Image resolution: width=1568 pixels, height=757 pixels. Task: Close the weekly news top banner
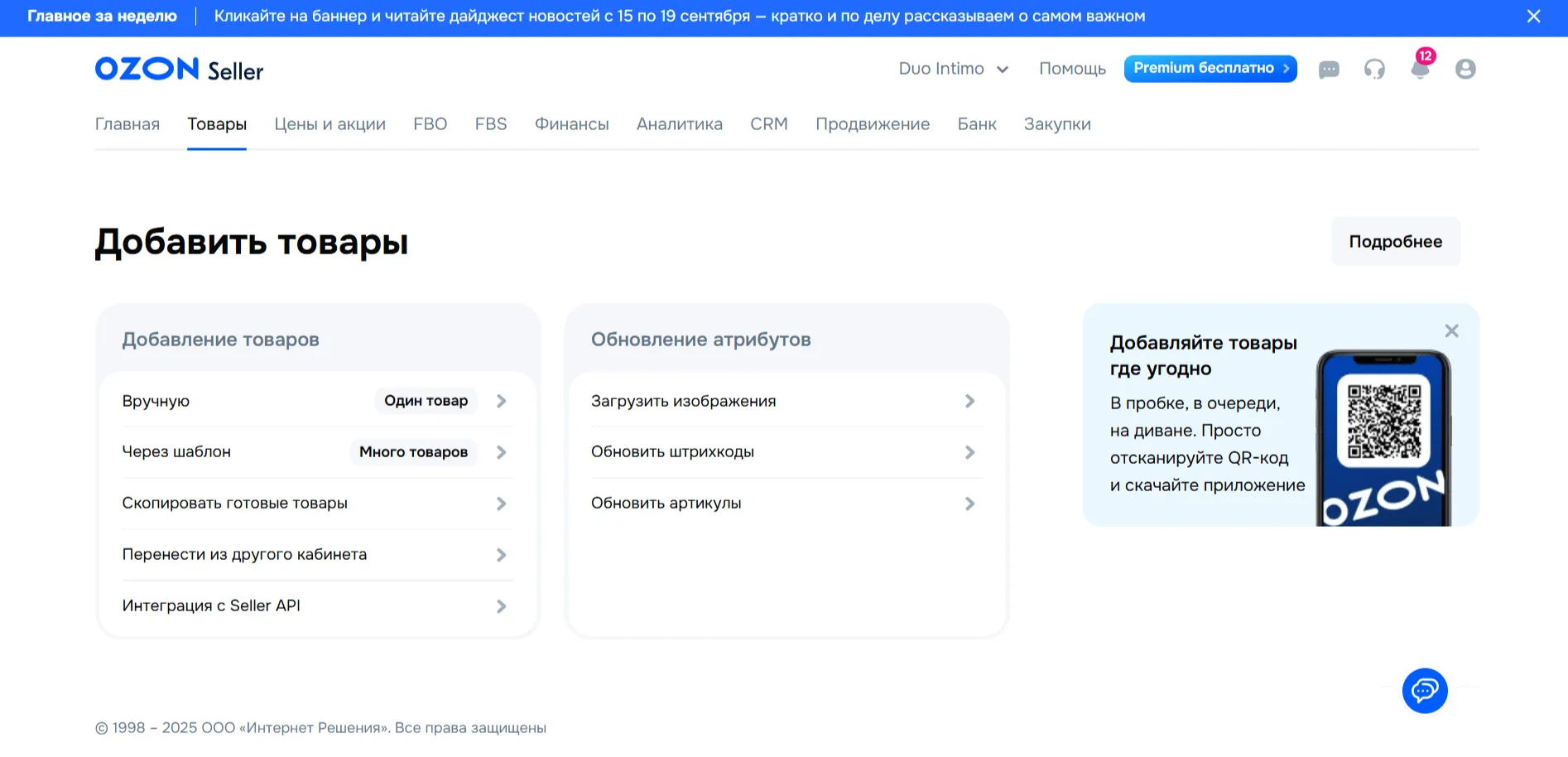point(1533,17)
